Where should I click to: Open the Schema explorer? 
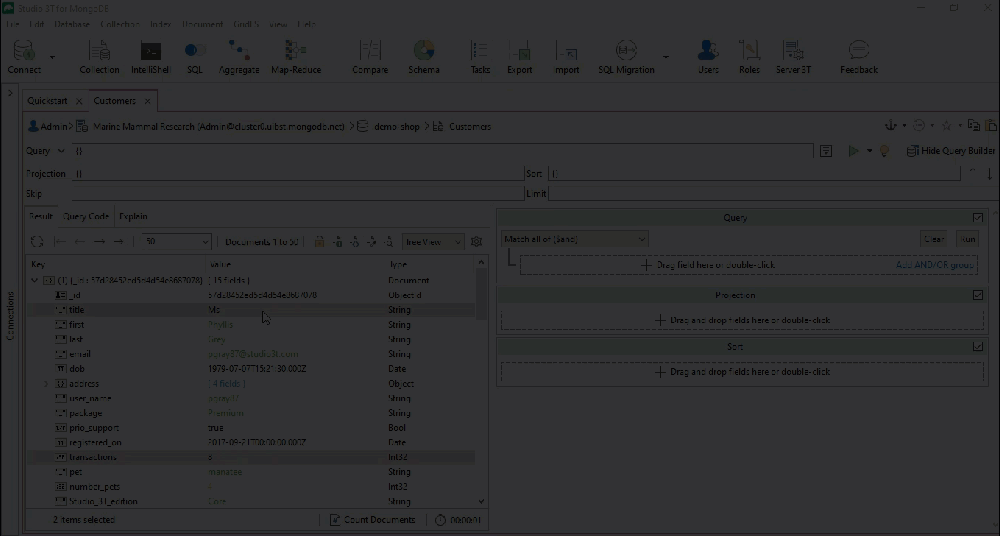click(423, 57)
